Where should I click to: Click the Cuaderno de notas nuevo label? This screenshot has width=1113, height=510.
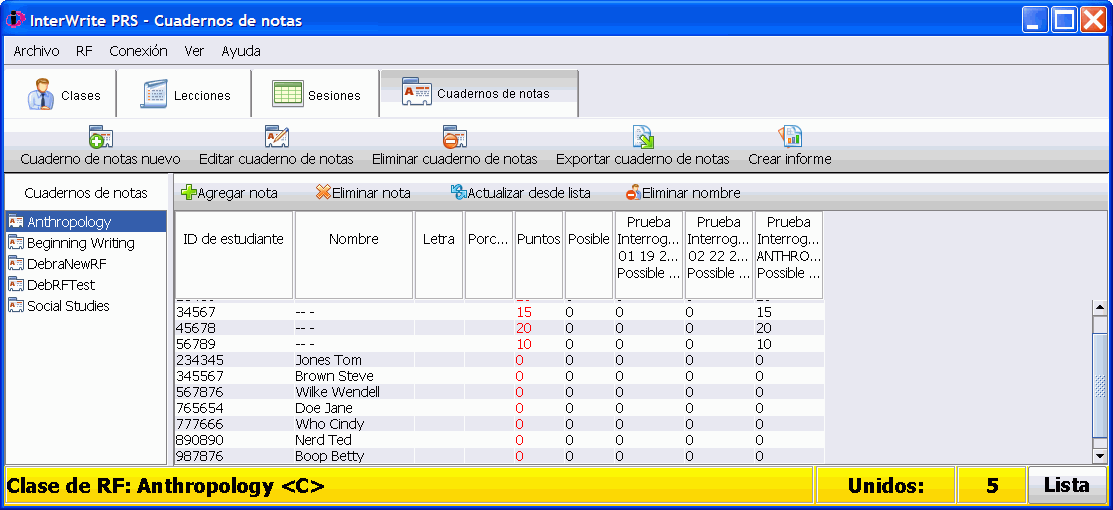(x=100, y=159)
